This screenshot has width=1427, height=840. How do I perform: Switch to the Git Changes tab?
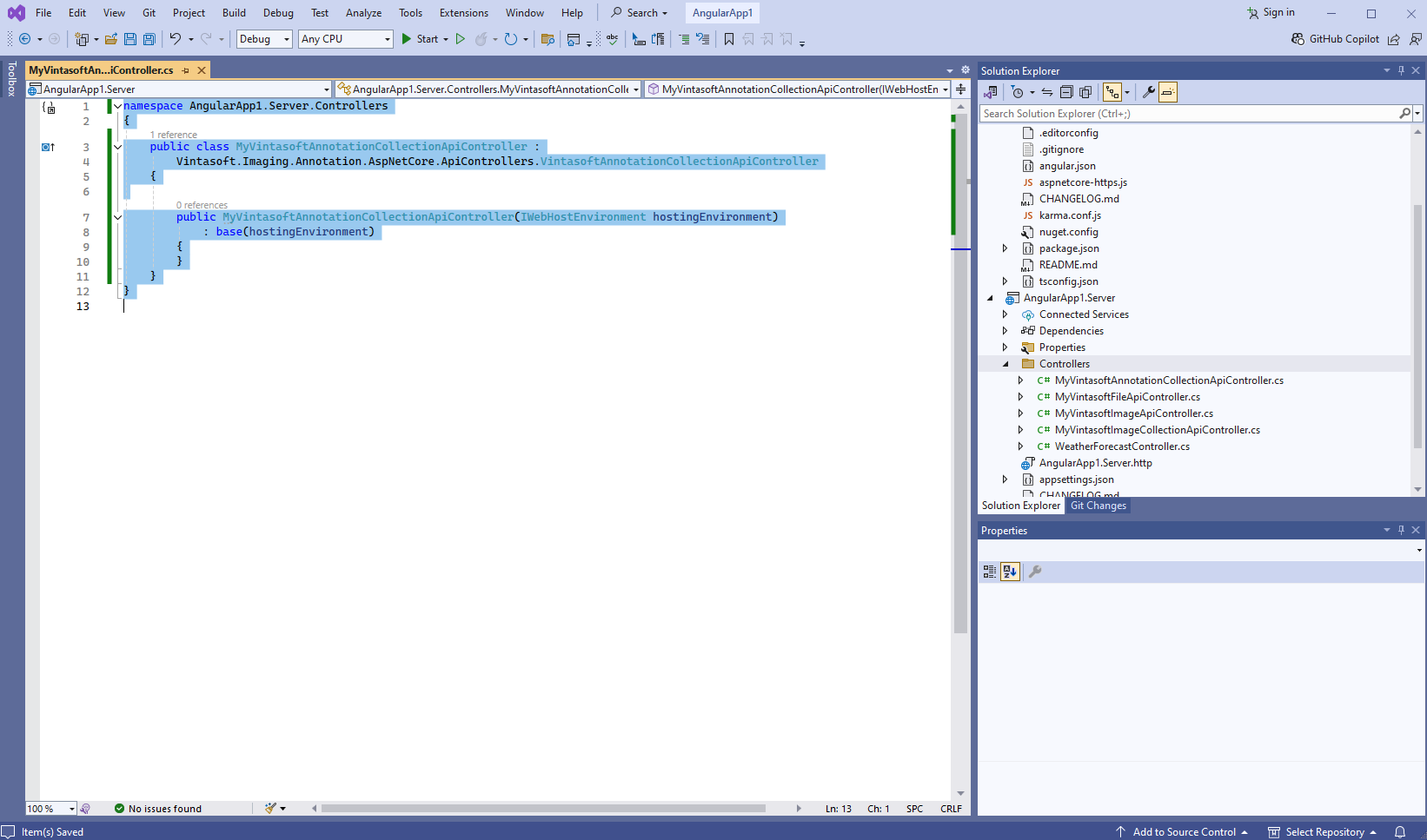1098,506
